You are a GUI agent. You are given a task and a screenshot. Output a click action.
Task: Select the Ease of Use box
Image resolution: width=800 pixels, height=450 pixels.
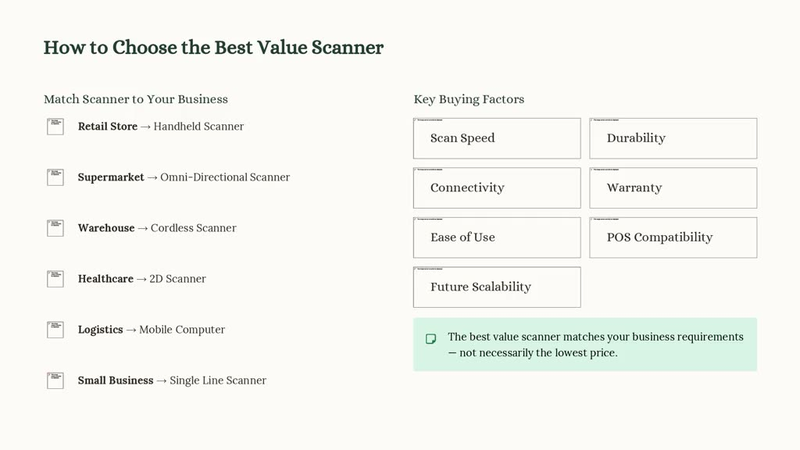pyautogui.click(x=497, y=237)
